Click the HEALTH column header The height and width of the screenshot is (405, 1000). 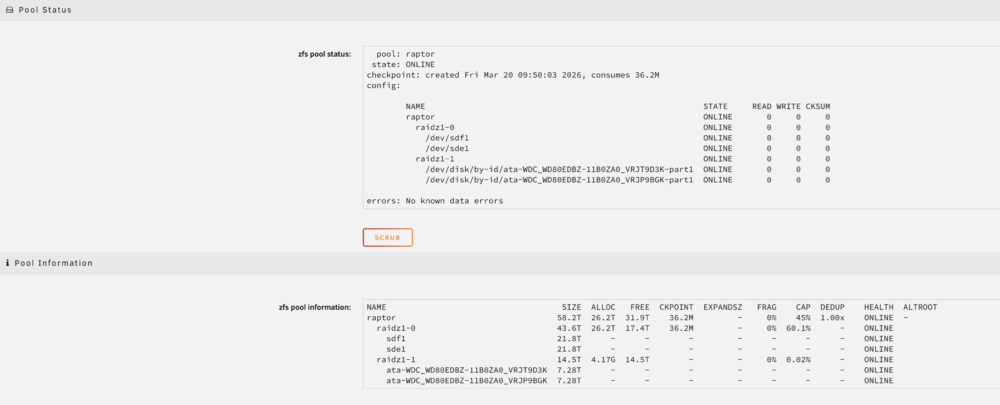click(x=879, y=307)
